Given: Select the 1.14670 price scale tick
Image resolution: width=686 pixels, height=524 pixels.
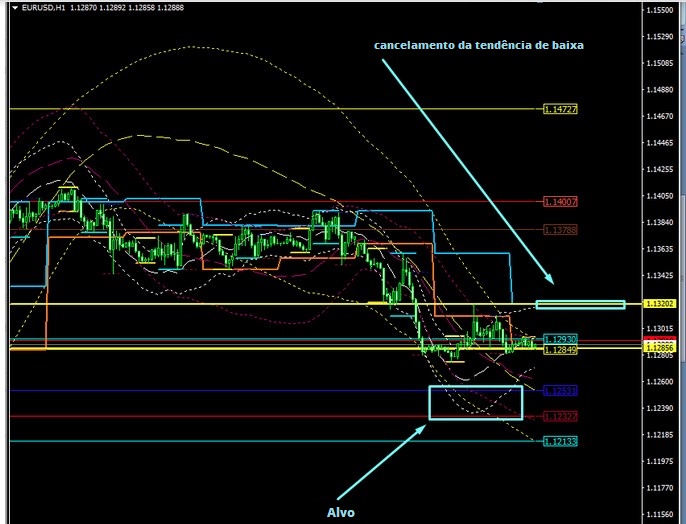Looking at the screenshot, I should 660,116.
